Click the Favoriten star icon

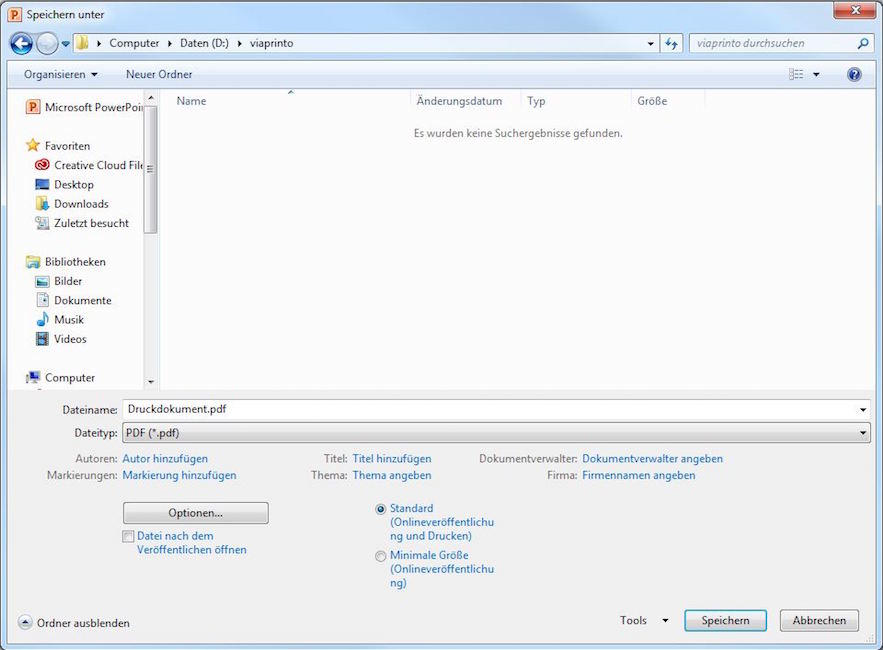(x=33, y=145)
